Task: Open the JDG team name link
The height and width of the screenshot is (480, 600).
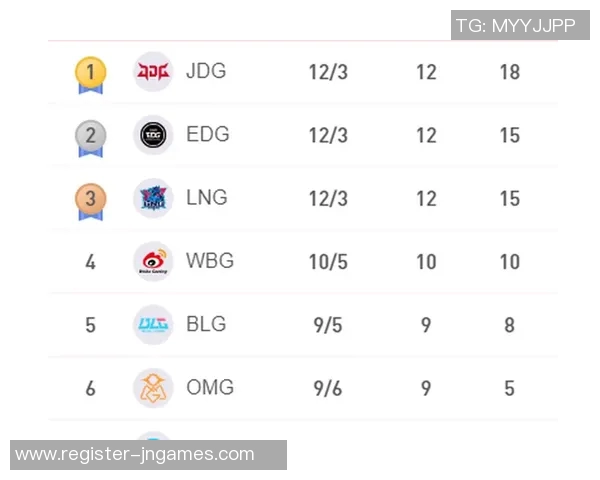Action: tap(206, 72)
